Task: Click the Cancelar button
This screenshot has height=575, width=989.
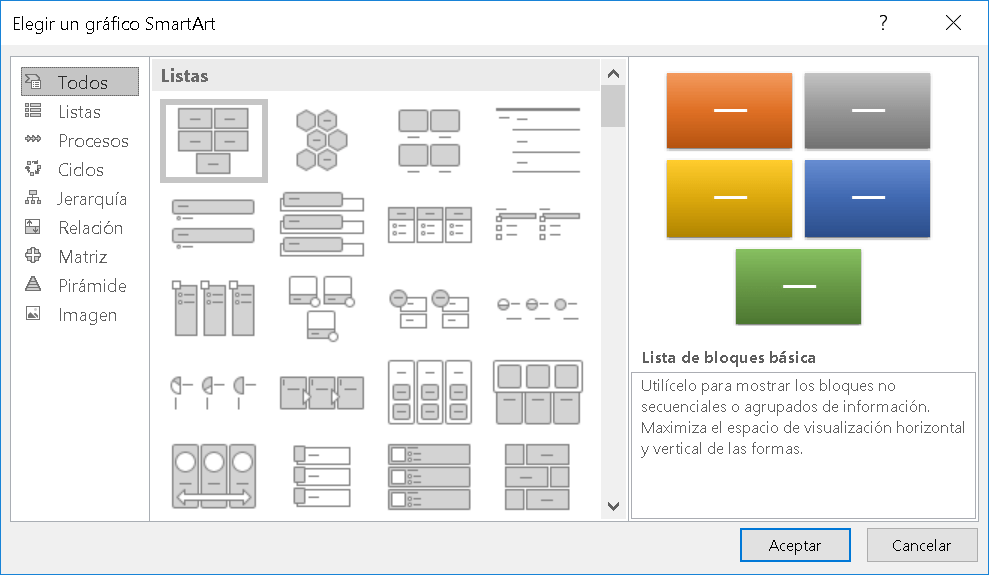Action: [922, 545]
